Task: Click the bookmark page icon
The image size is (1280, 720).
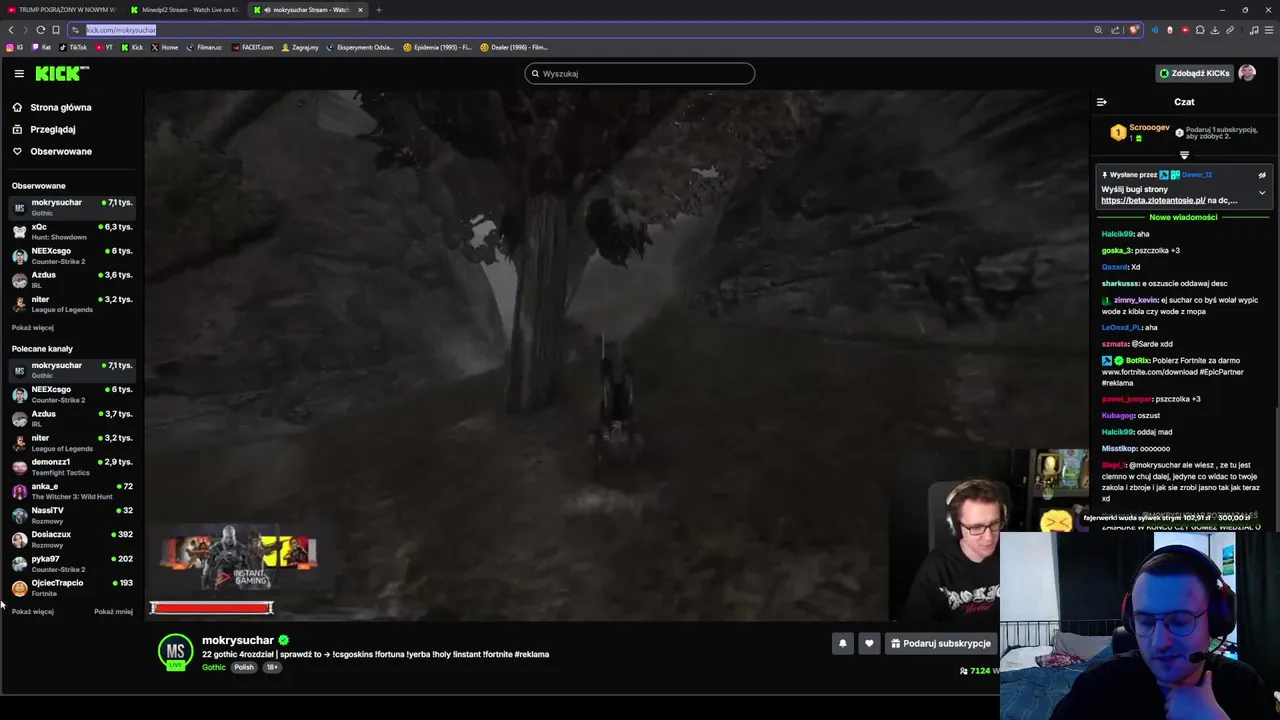Action: point(56,30)
